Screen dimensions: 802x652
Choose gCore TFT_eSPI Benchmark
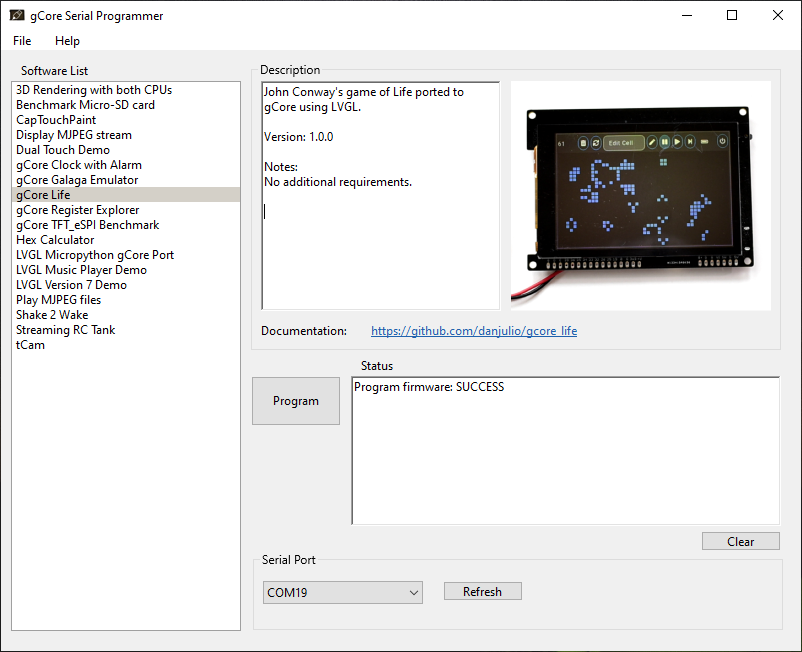coord(126,225)
